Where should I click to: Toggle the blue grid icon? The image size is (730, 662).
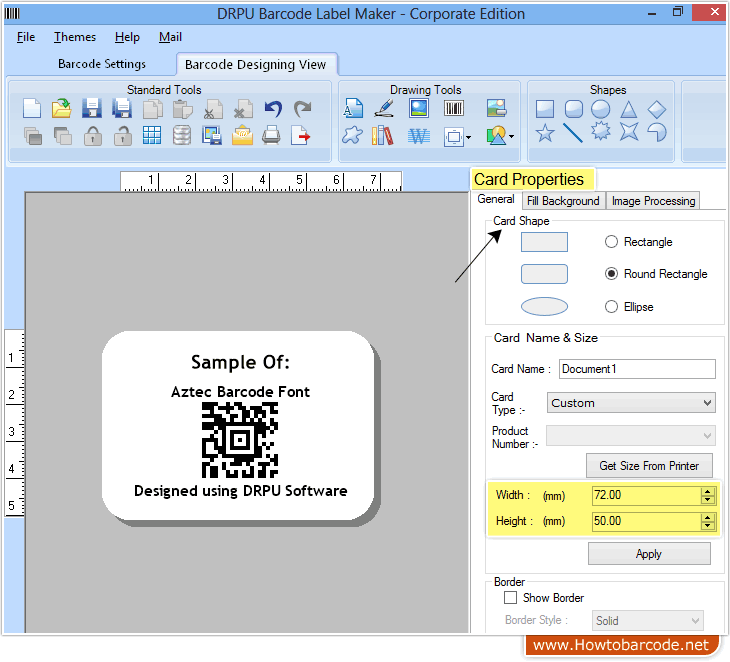pyautogui.click(x=152, y=135)
